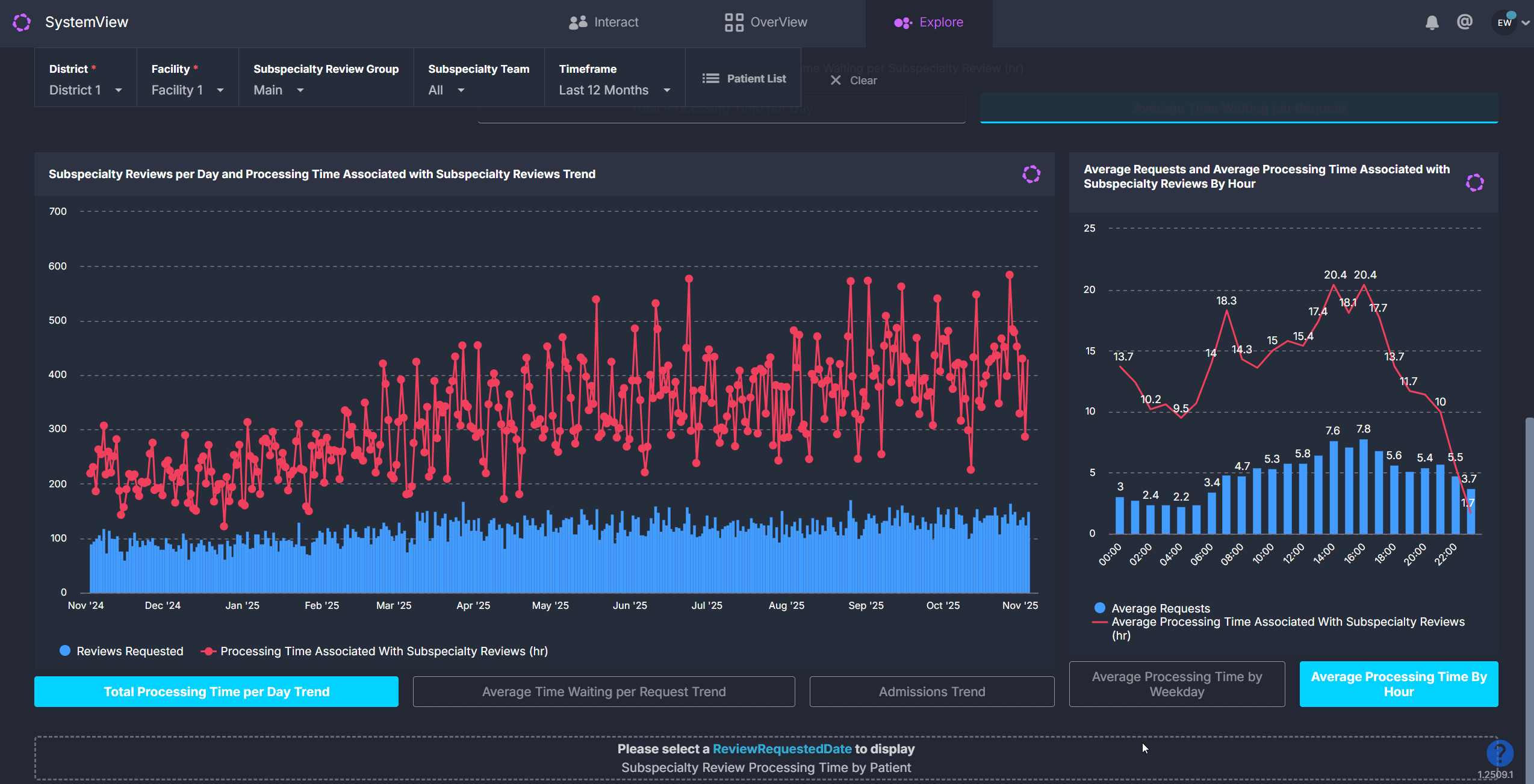Click the blue help question mark icon
1534x784 pixels.
pyautogui.click(x=1500, y=753)
